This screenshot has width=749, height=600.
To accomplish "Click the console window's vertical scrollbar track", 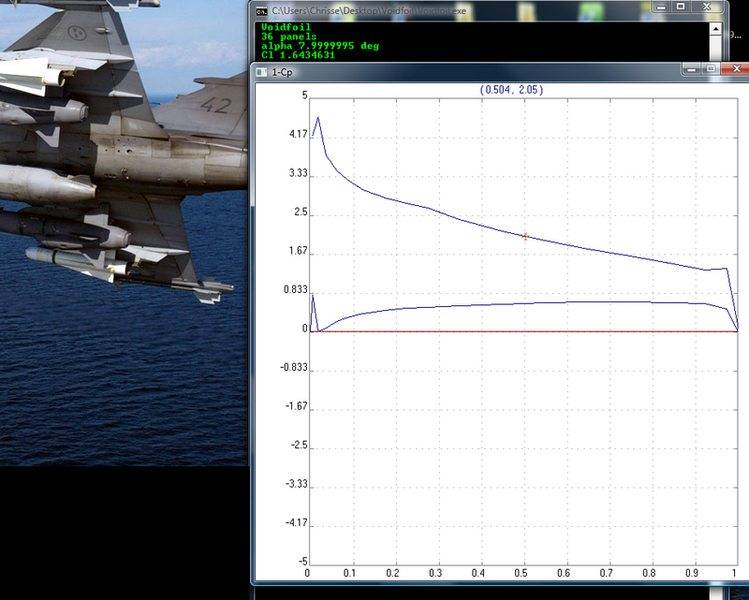I will [x=715, y=48].
